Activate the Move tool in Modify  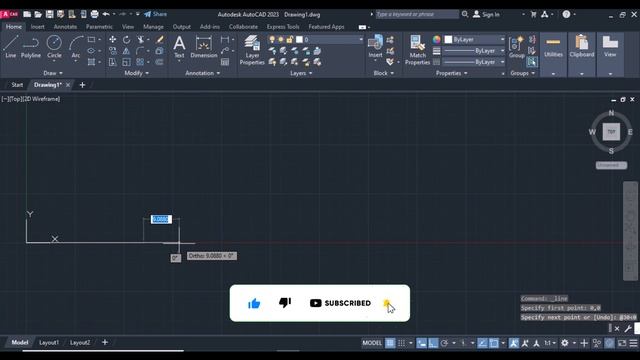(112, 40)
